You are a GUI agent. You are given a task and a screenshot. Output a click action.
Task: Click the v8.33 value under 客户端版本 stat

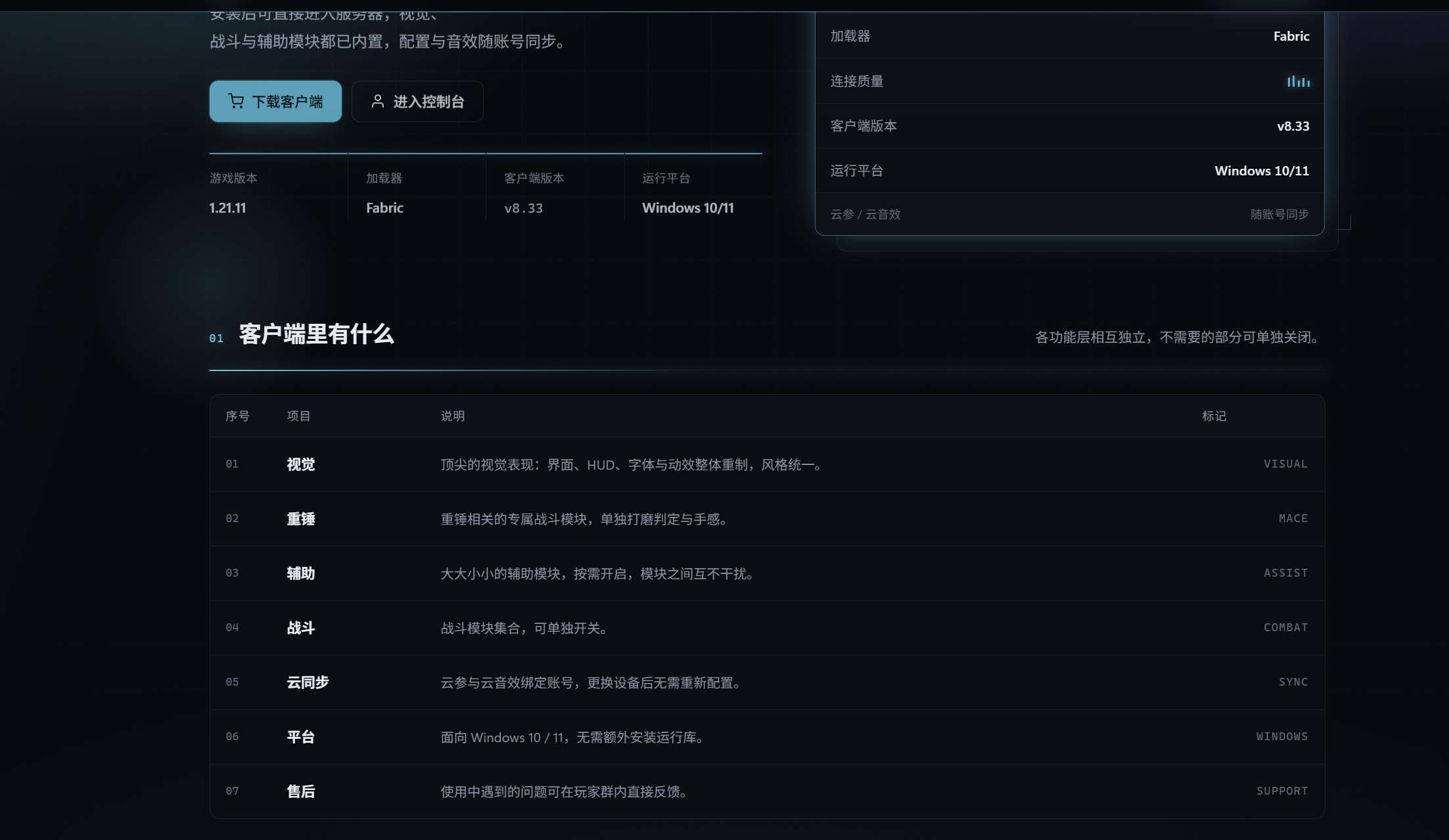point(524,208)
